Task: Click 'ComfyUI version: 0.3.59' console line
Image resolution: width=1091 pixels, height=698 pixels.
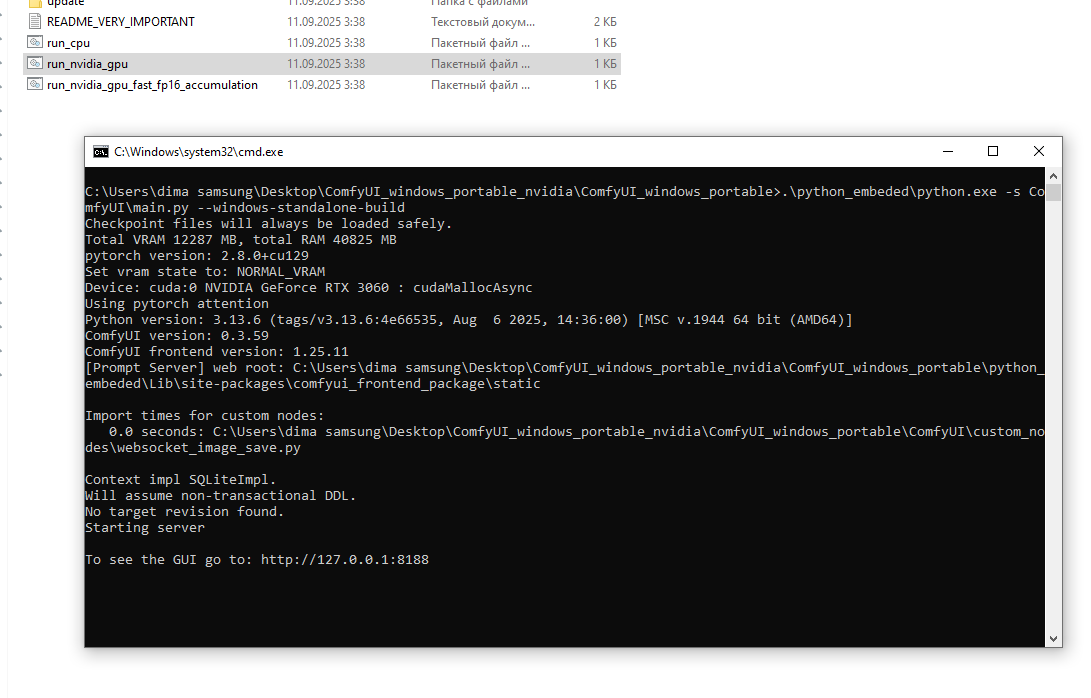Action: pyautogui.click(x=177, y=335)
